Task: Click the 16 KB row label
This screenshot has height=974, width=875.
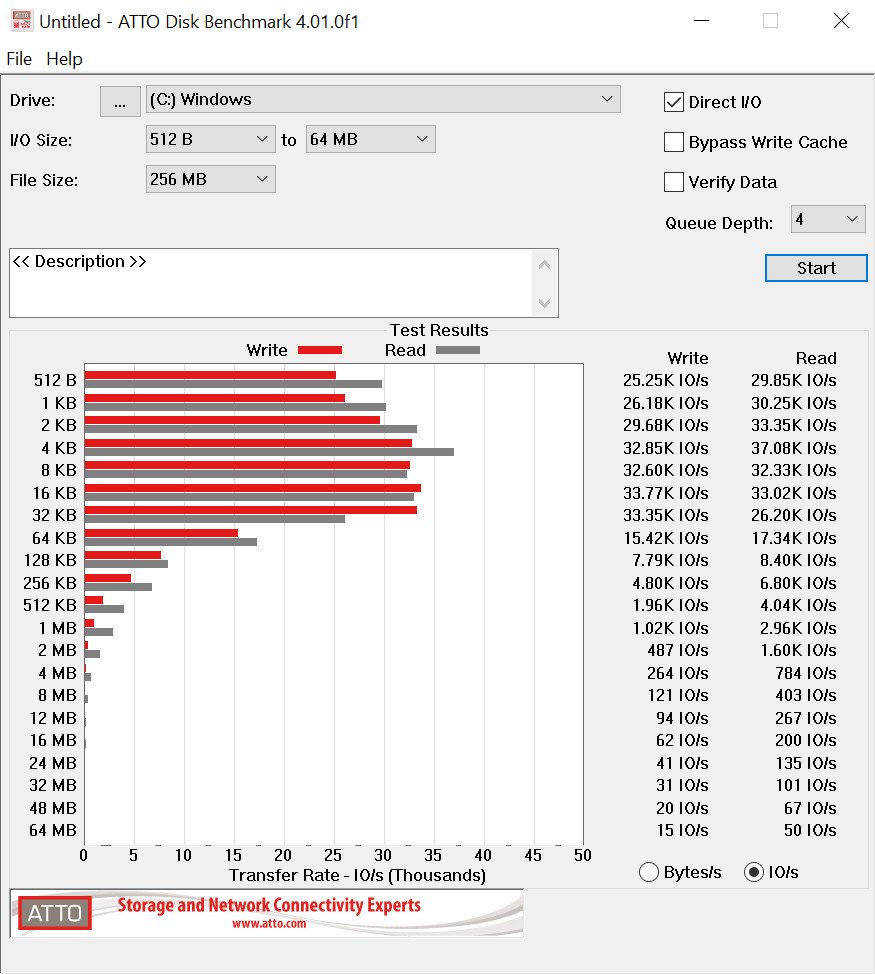Action: coord(55,493)
